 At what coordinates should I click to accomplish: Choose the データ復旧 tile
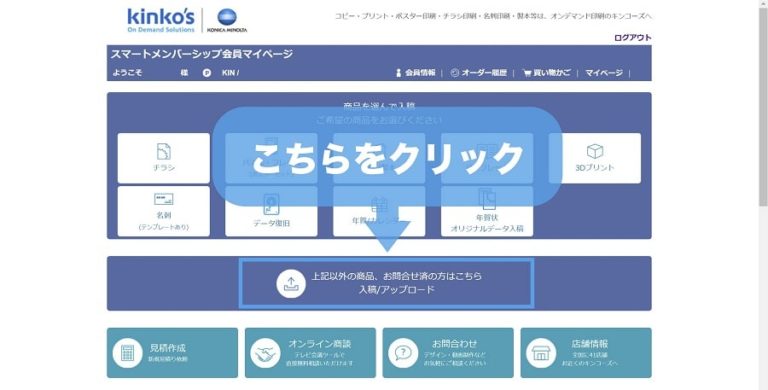[x=271, y=211]
